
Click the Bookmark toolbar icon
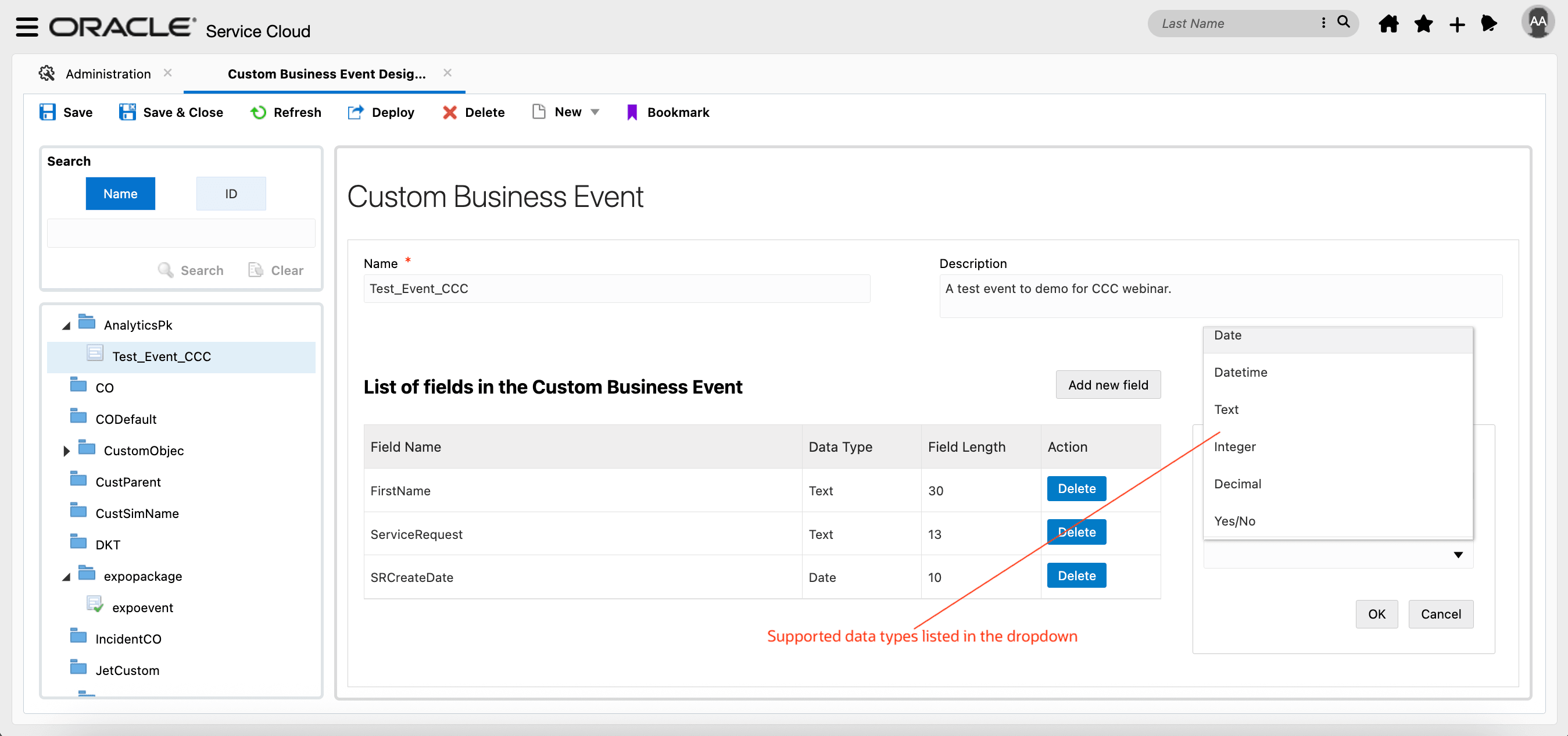632,112
